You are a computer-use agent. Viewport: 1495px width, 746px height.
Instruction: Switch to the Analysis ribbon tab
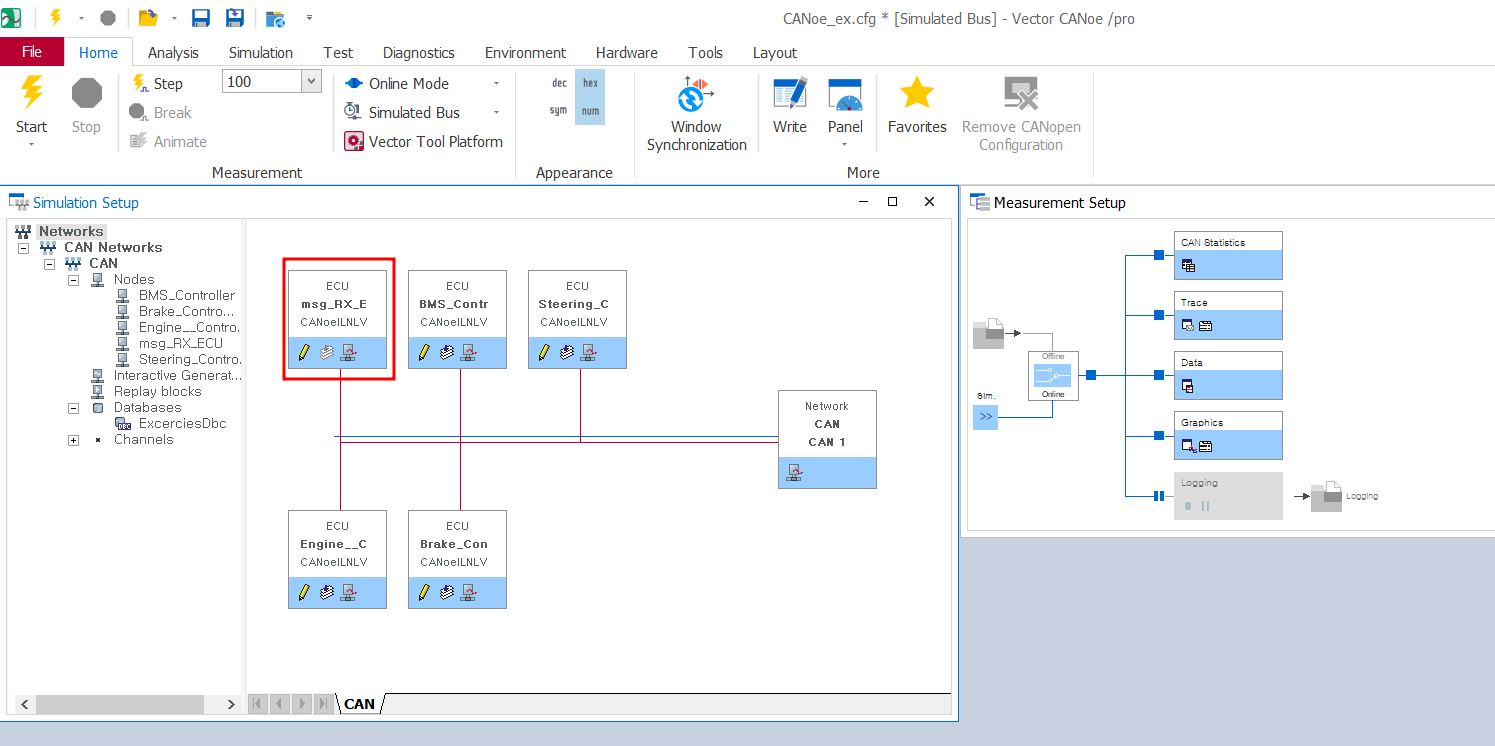click(x=173, y=52)
